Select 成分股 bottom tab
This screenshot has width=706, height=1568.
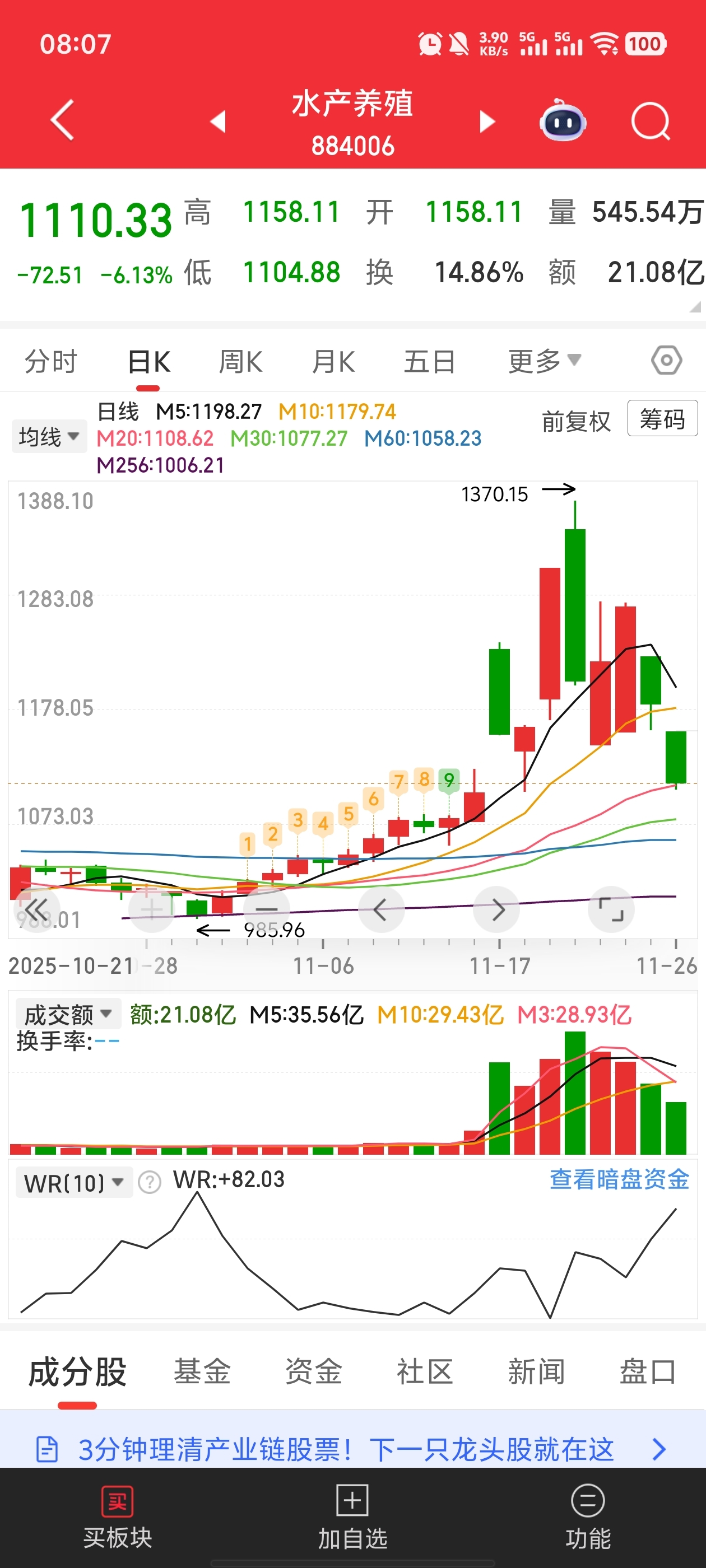(x=77, y=1372)
